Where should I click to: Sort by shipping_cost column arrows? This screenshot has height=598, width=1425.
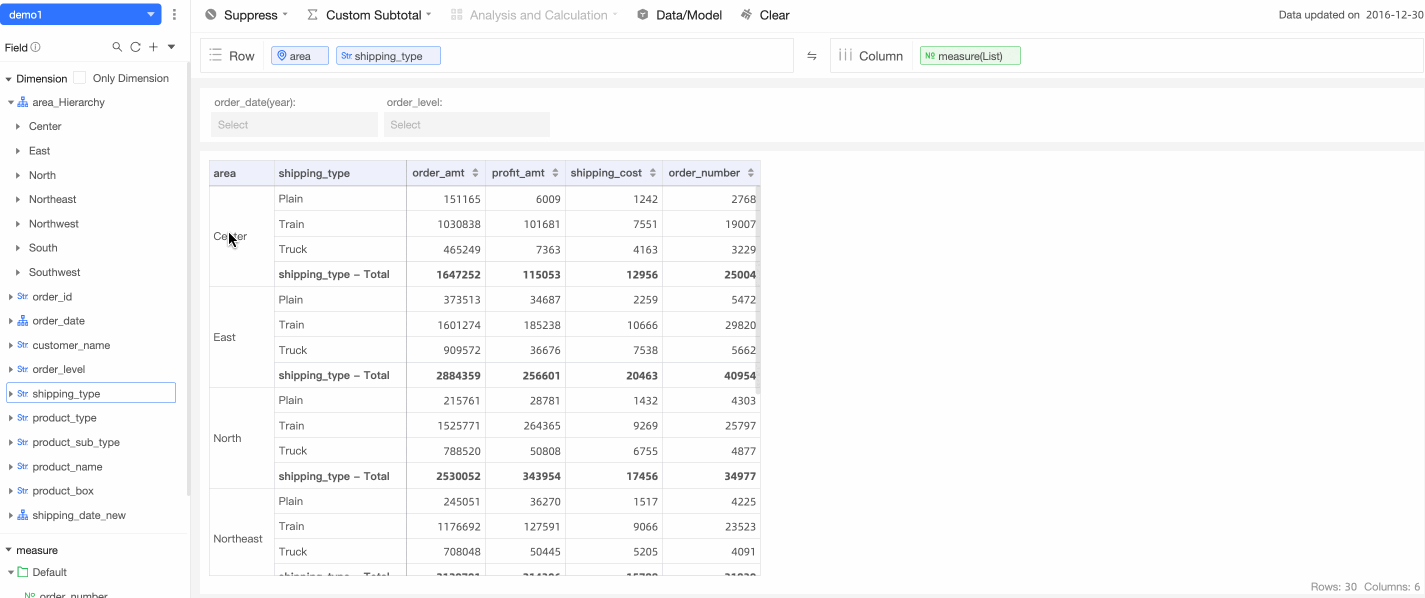click(x=653, y=173)
